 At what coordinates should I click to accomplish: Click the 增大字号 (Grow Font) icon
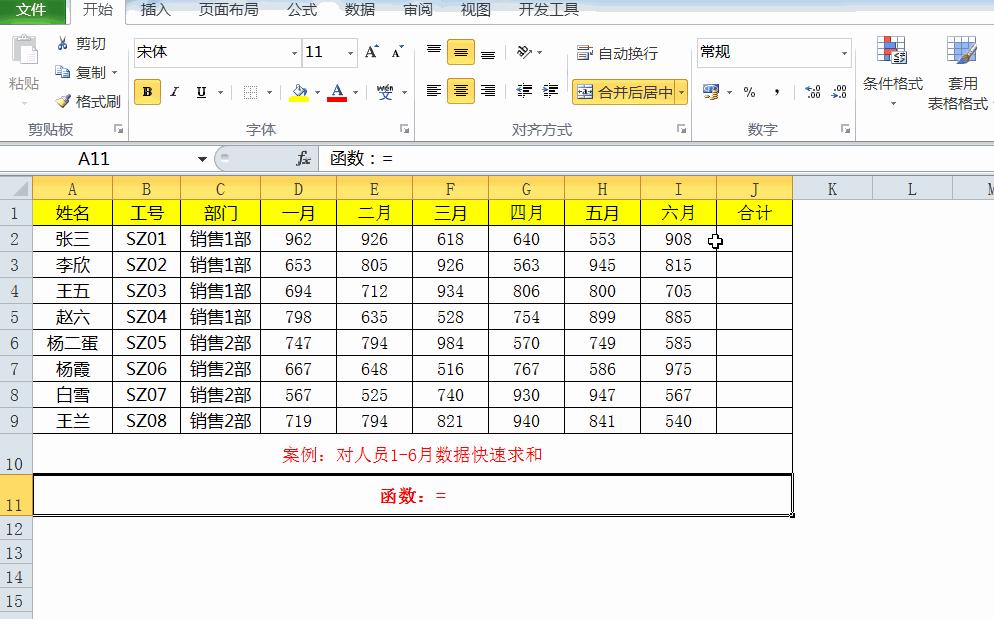pos(369,51)
